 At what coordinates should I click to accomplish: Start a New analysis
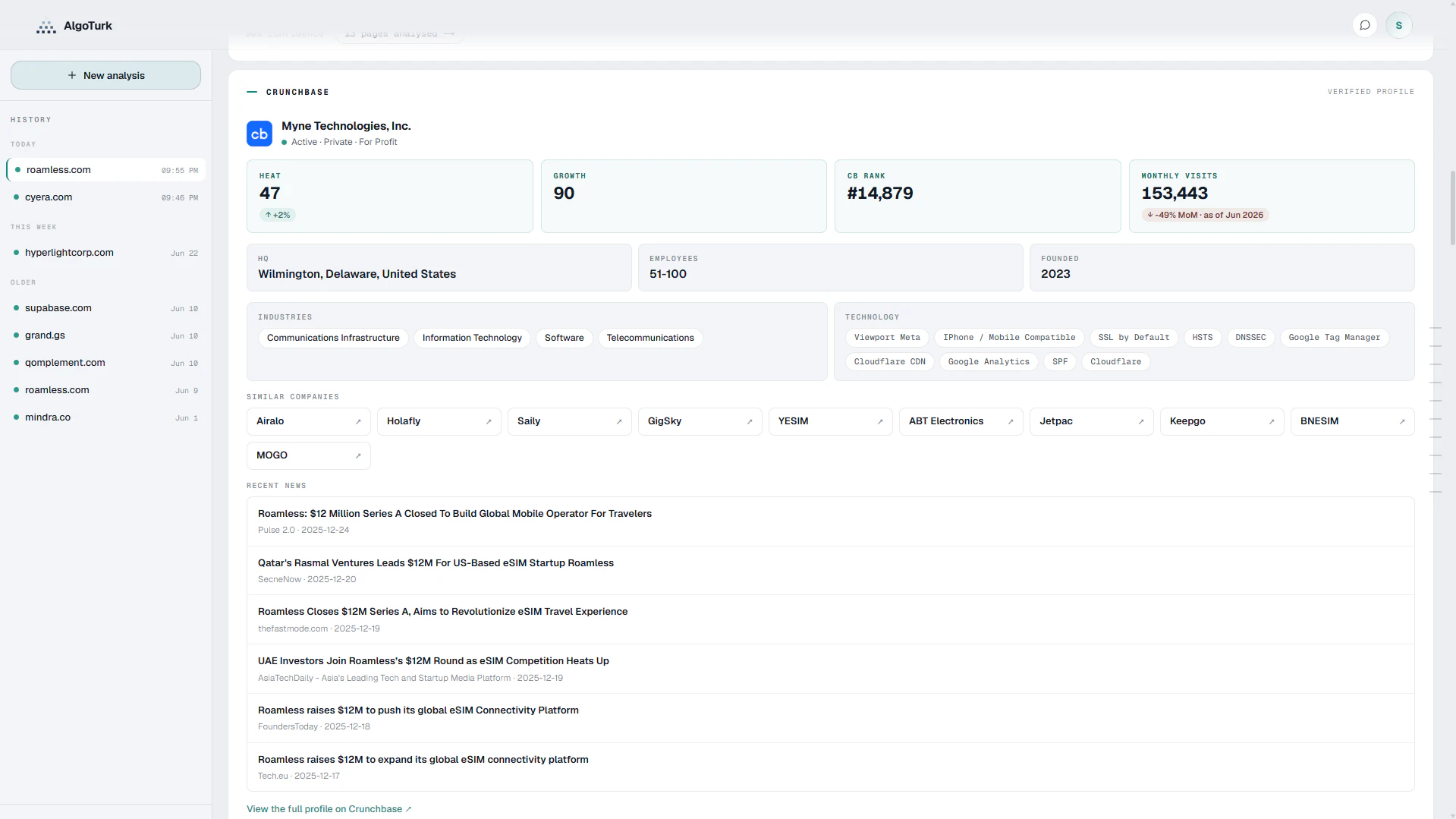[x=105, y=75]
